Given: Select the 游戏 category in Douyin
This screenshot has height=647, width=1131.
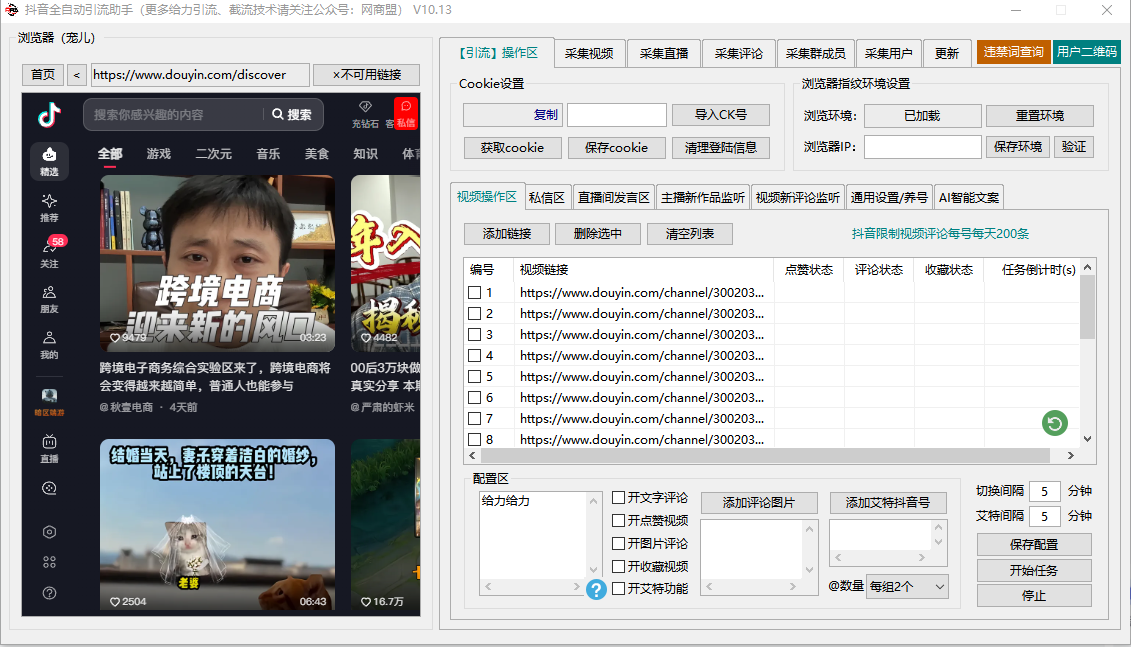Looking at the screenshot, I should (159, 154).
